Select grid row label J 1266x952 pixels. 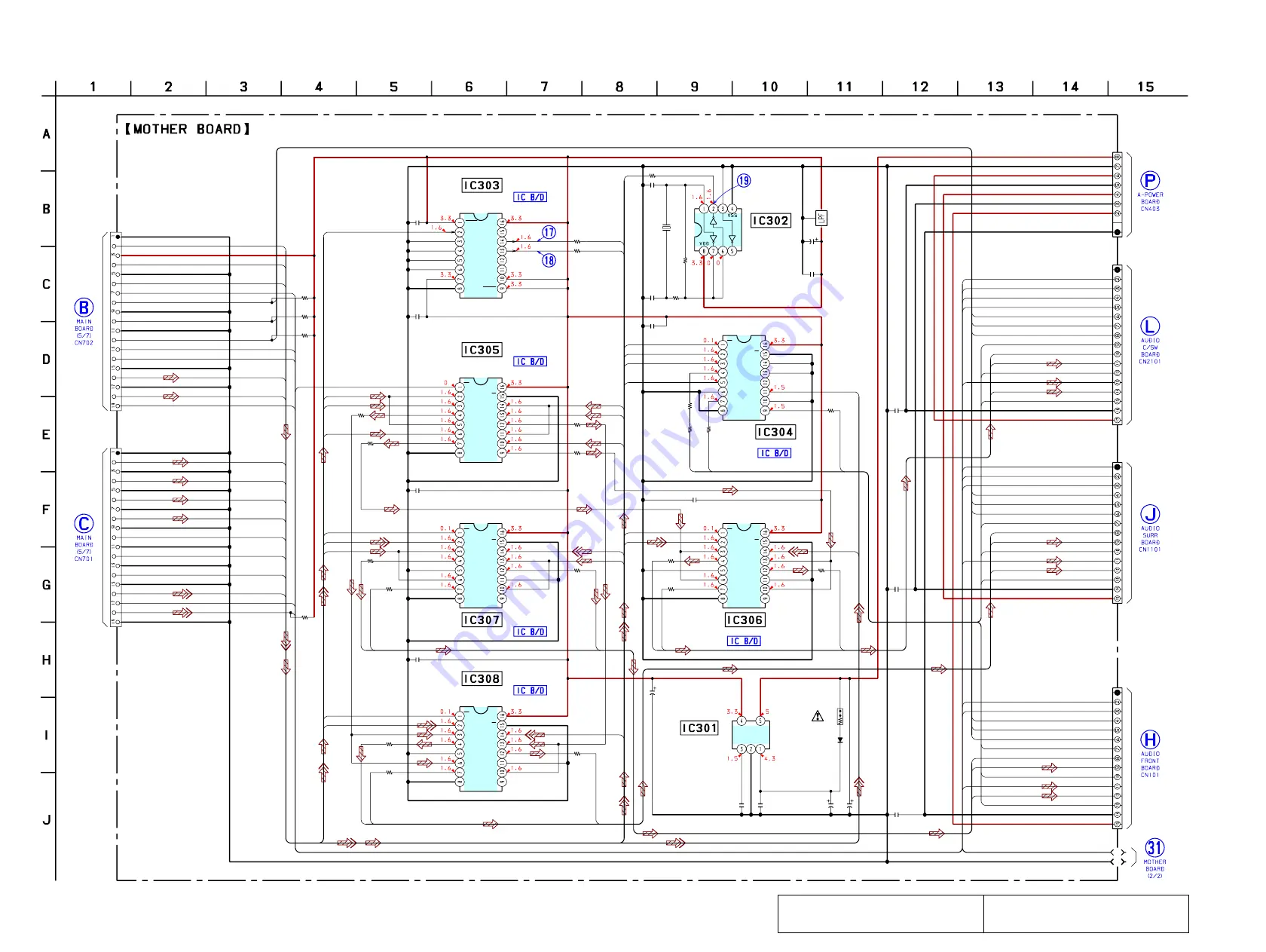46,820
